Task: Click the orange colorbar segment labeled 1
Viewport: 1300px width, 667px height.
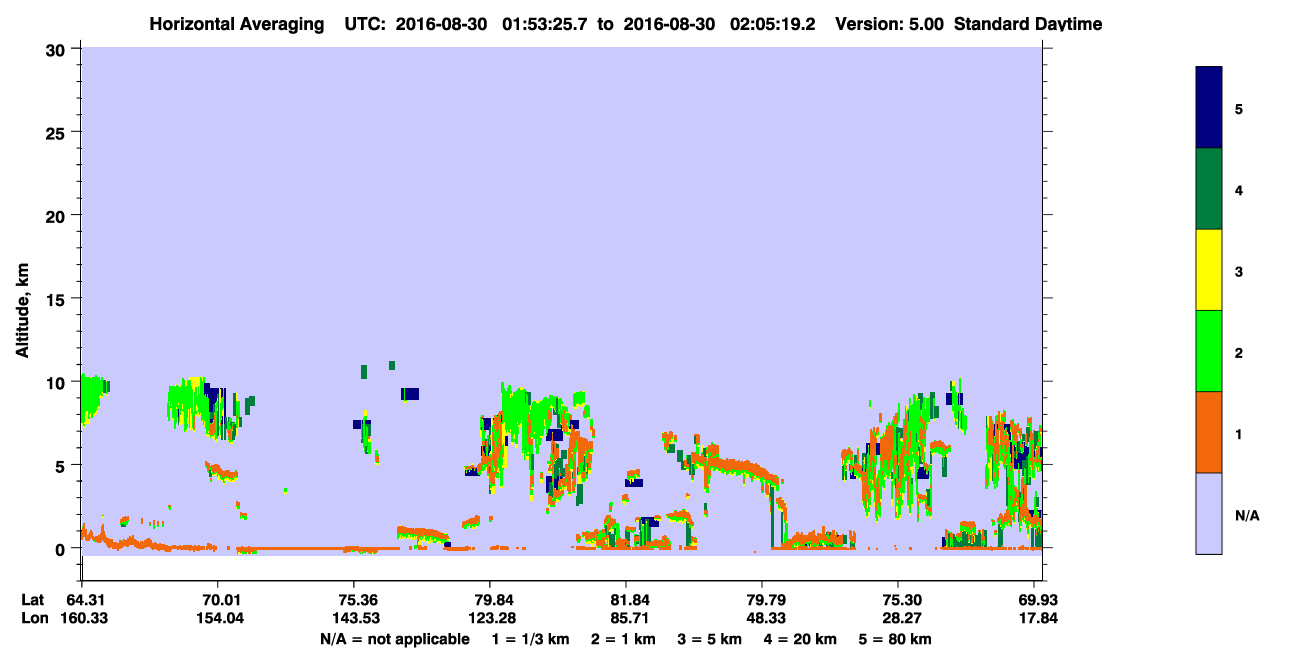Action: pyautogui.click(x=1209, y=432)
